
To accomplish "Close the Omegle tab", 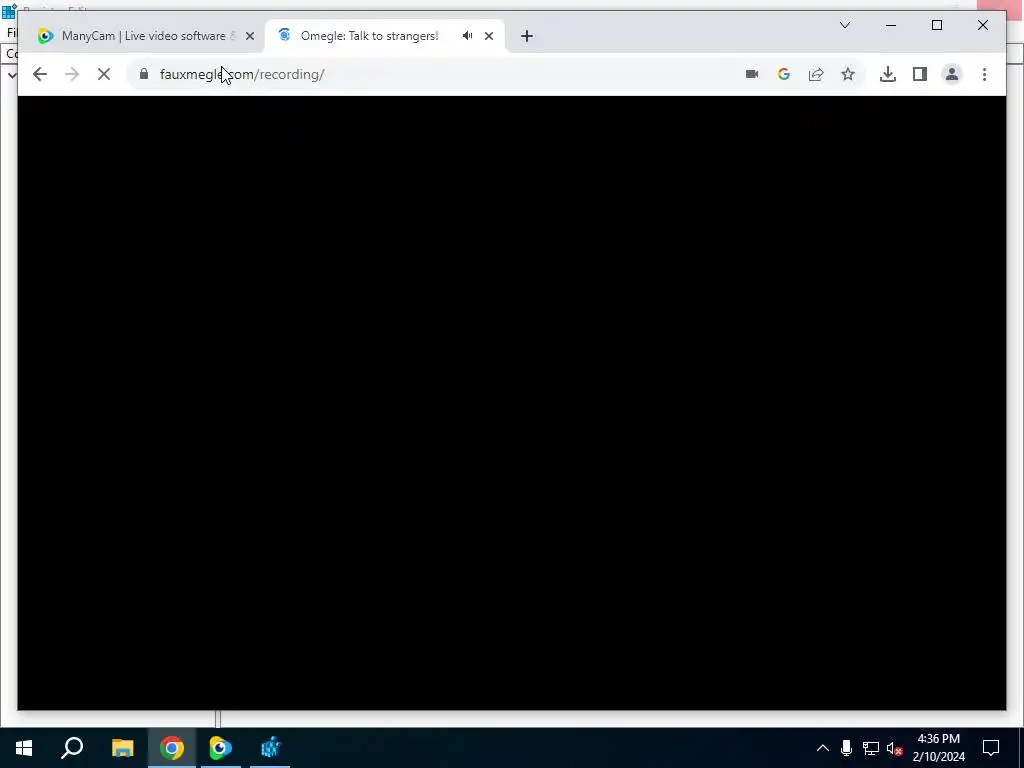I will click(488, 37).
